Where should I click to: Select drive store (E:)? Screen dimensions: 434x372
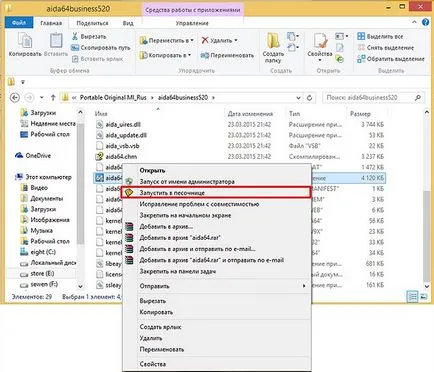[37, 274]
